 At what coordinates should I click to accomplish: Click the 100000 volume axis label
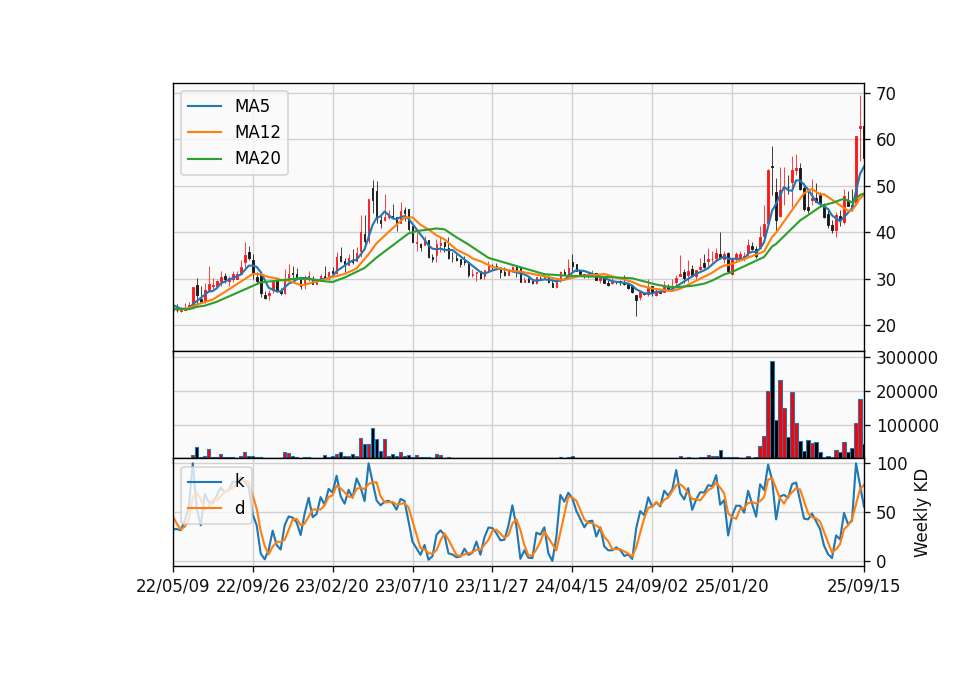pos(907,426)
